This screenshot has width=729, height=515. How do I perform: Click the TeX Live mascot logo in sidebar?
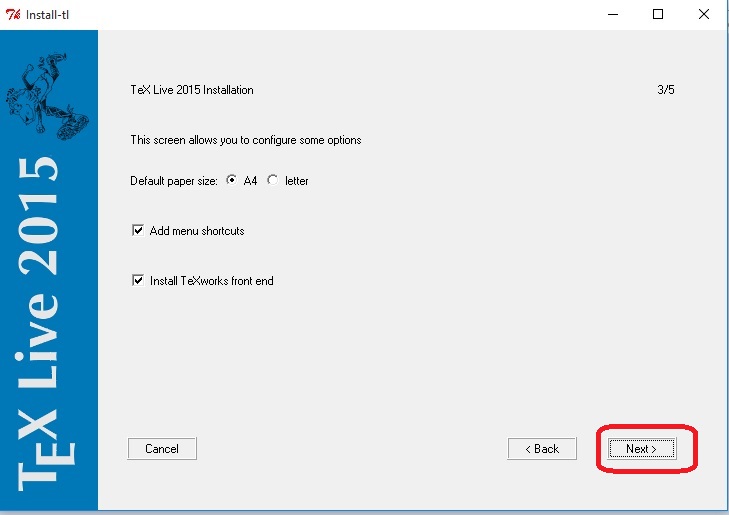point(40,92)
